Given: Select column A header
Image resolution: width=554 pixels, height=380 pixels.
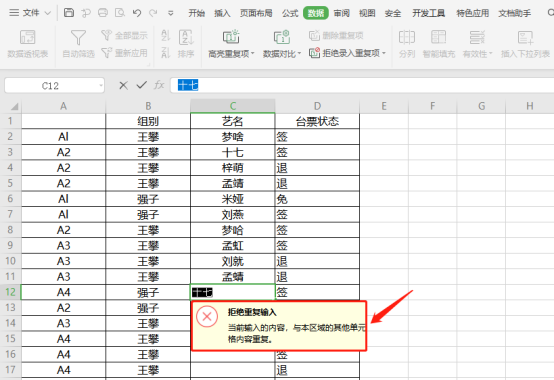Looking at the screenshot, I should pyautogui.click(x=63, y=106).
